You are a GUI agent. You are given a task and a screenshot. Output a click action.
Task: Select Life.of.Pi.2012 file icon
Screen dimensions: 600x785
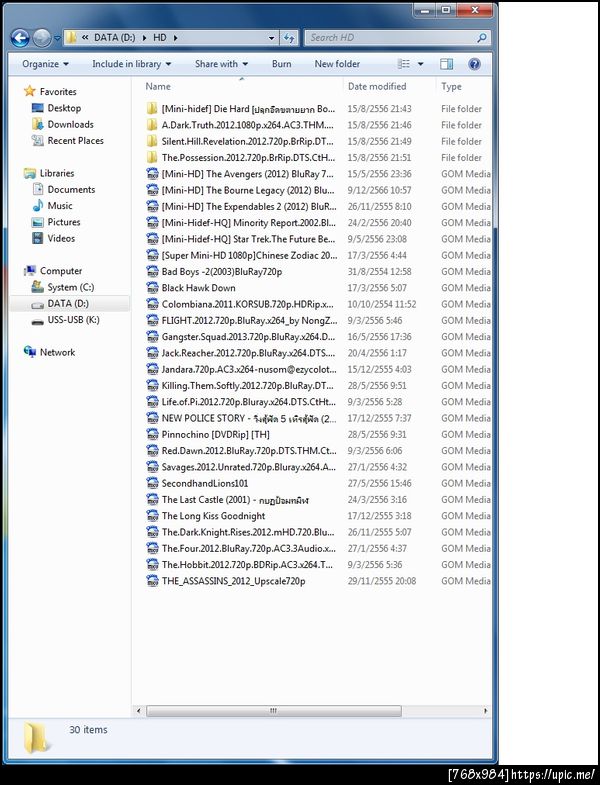pos(152,402)
